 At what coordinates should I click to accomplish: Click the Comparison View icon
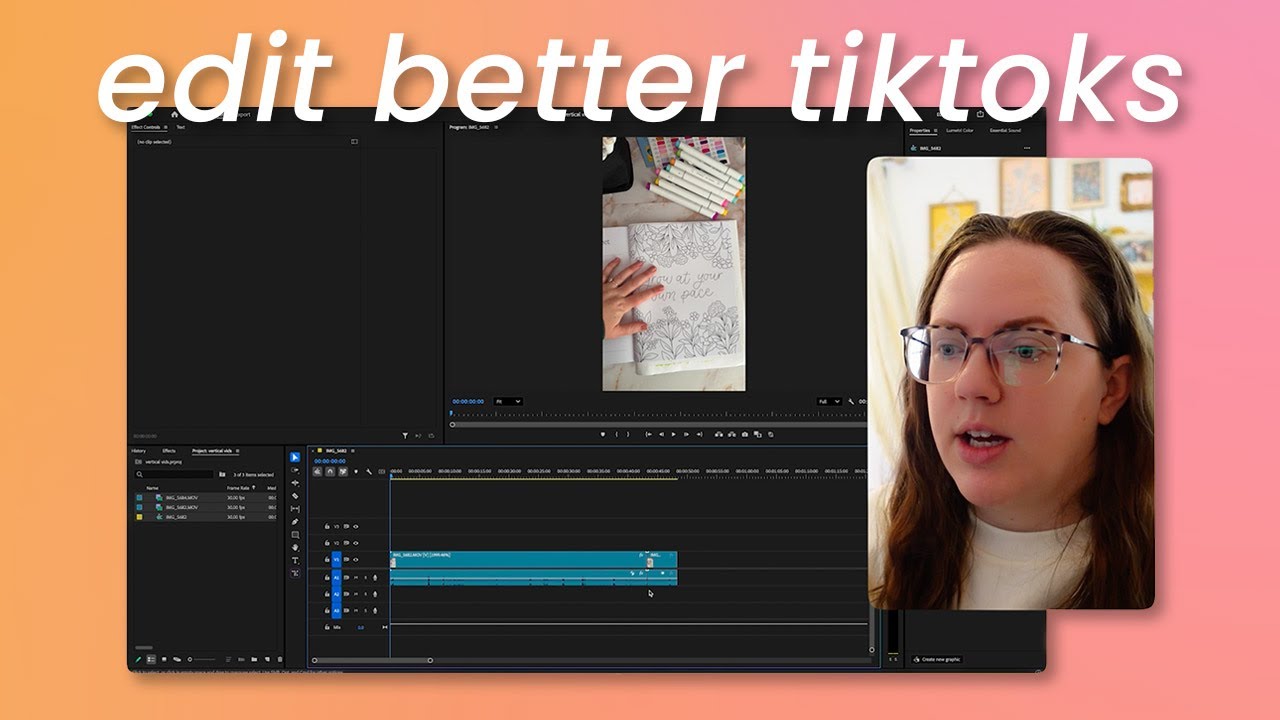[x=758, y=435]
